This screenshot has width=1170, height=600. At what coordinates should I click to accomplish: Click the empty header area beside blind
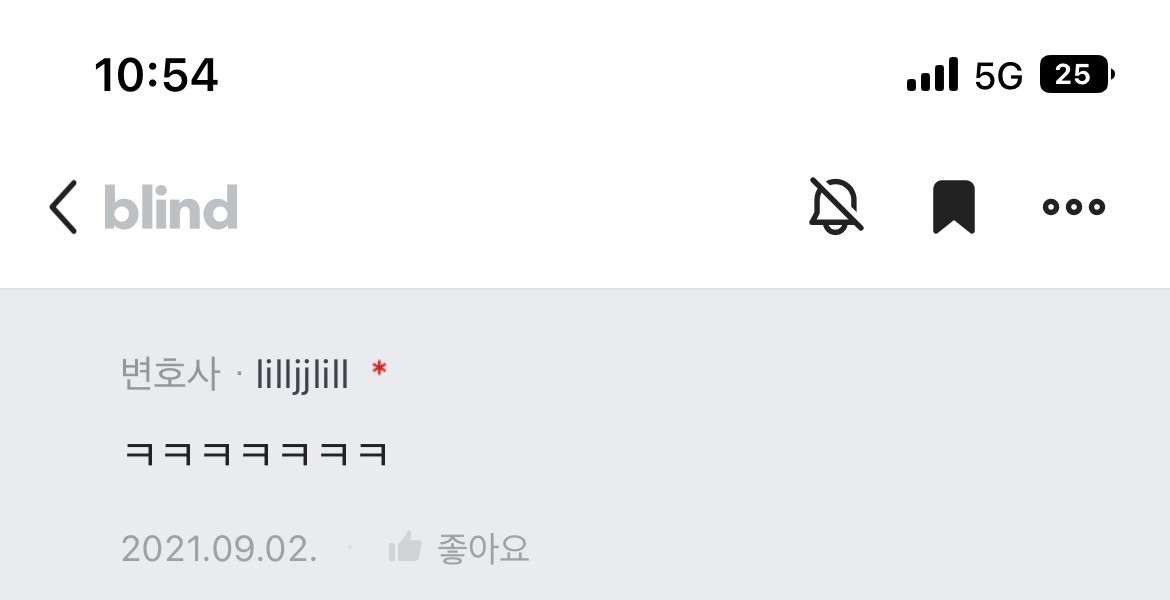point(522,207)
